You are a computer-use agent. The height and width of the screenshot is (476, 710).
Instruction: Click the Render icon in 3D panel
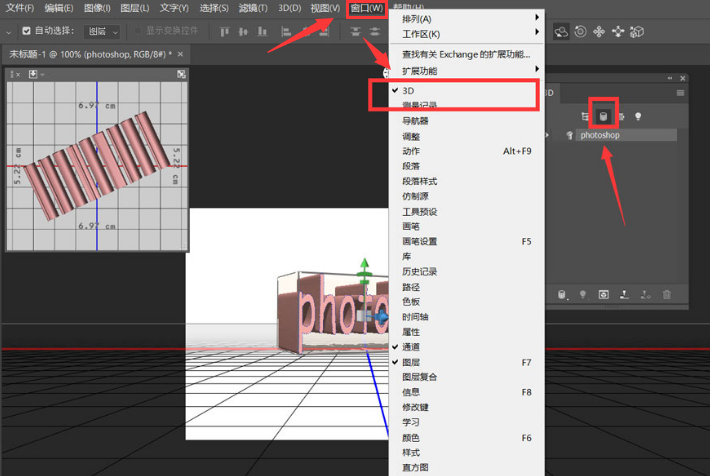604,295
